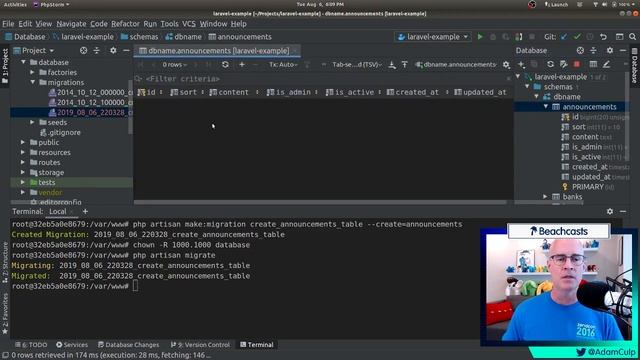Screen dimensions: 640x360
Task: Open the Project view selector dropdown
Action: point(34,51)
